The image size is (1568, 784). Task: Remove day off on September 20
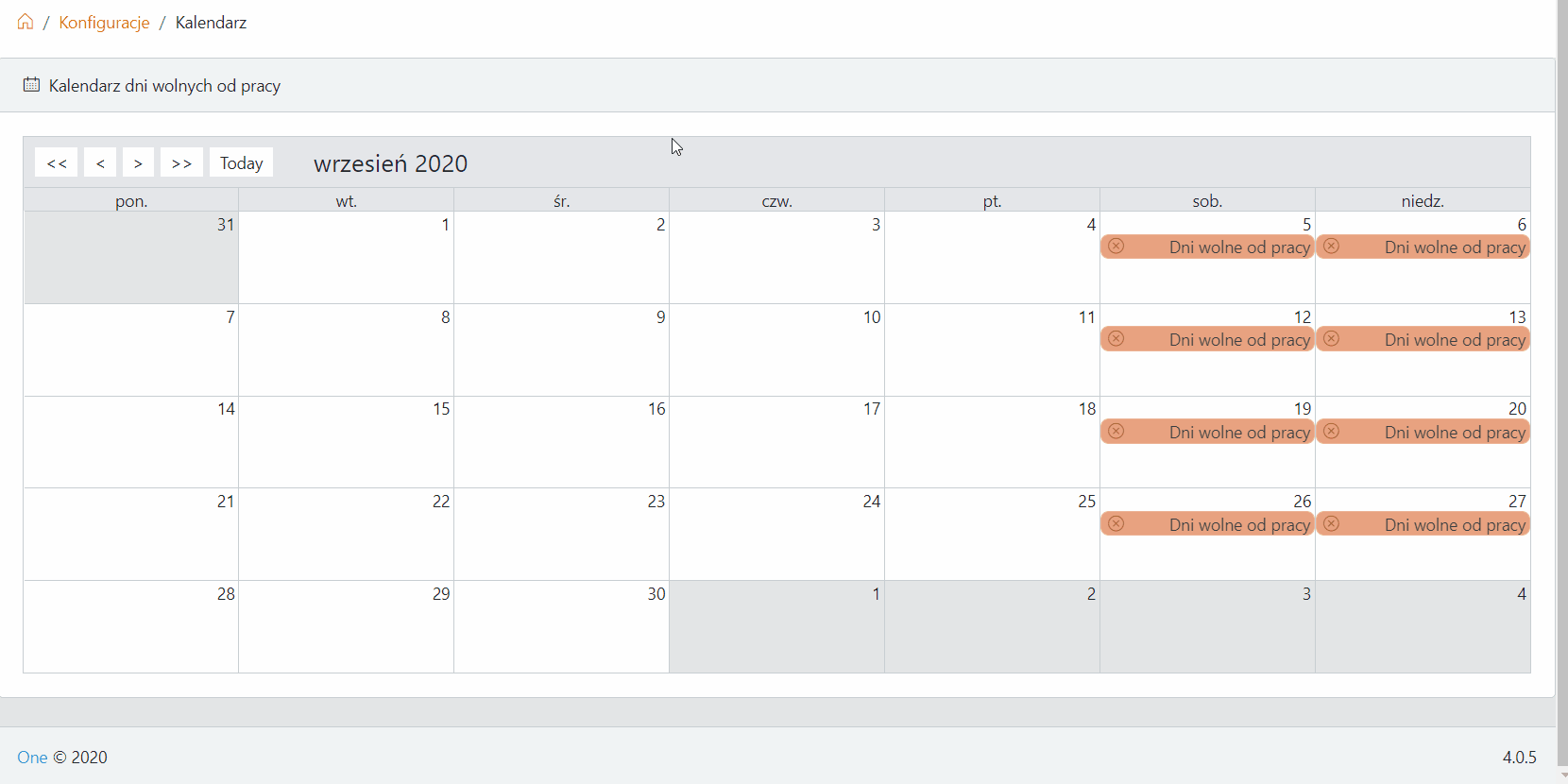click(x=1331, y=432)
